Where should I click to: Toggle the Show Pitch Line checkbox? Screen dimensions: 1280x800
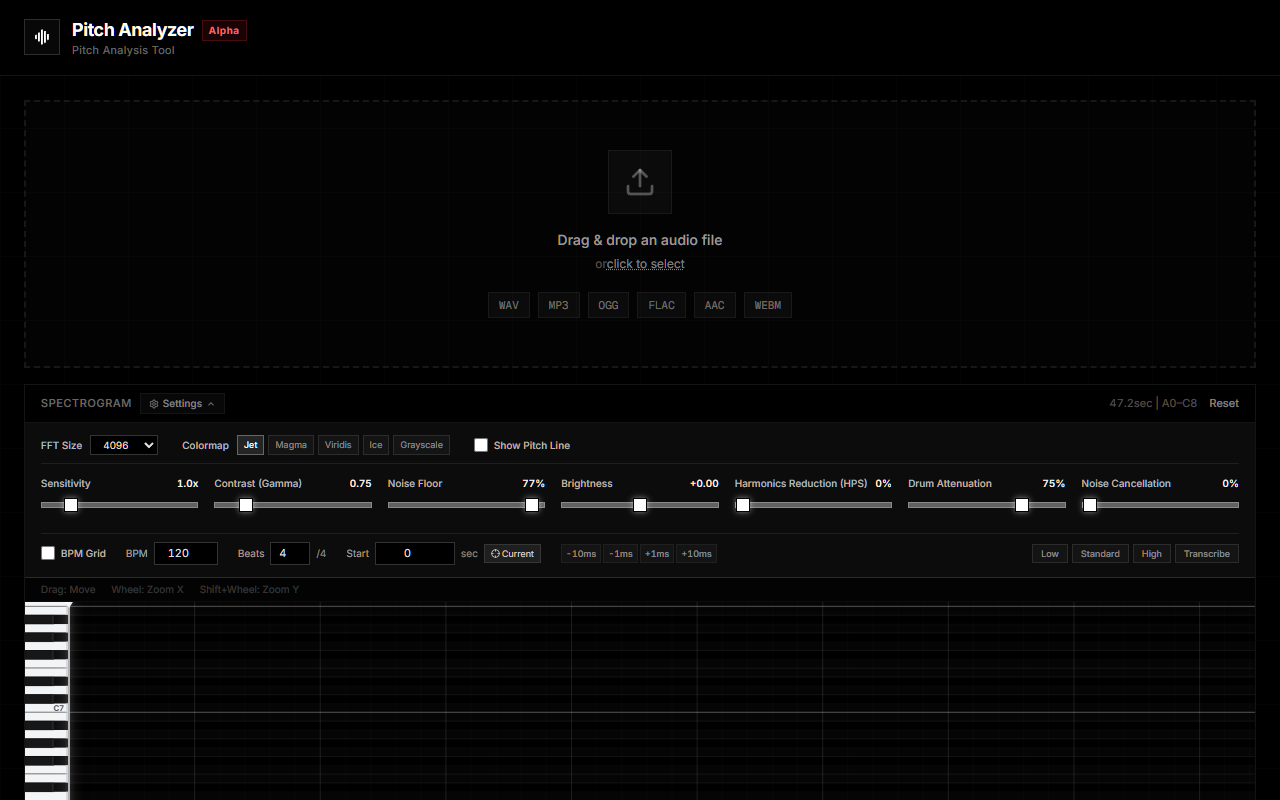click(x=481, y=445)
